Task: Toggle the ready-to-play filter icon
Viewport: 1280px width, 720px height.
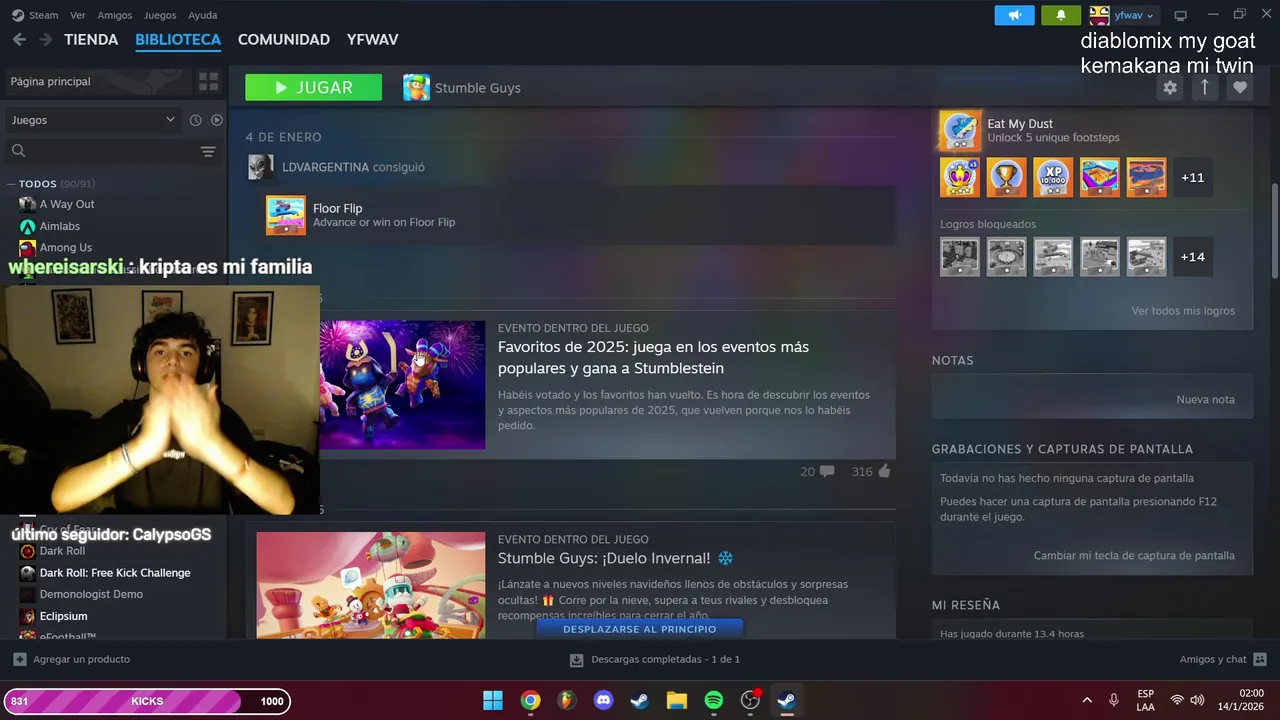Action: tap(216, 120)
